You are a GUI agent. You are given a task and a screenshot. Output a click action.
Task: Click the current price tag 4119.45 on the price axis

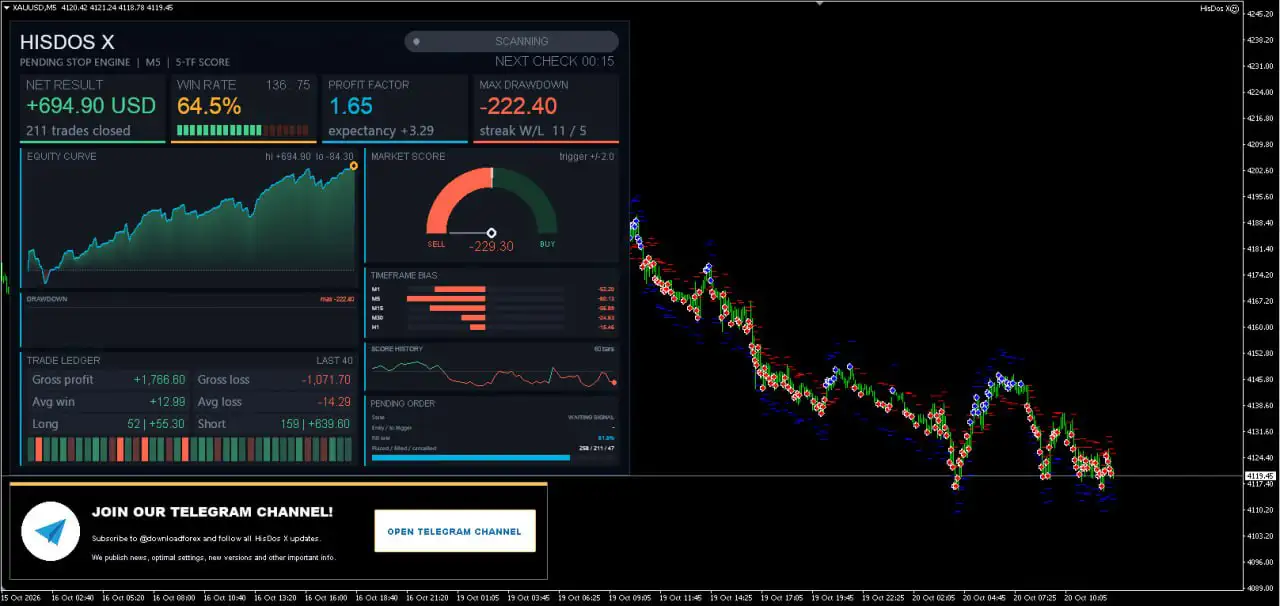pyautogui.click(x=1260, y=476)
